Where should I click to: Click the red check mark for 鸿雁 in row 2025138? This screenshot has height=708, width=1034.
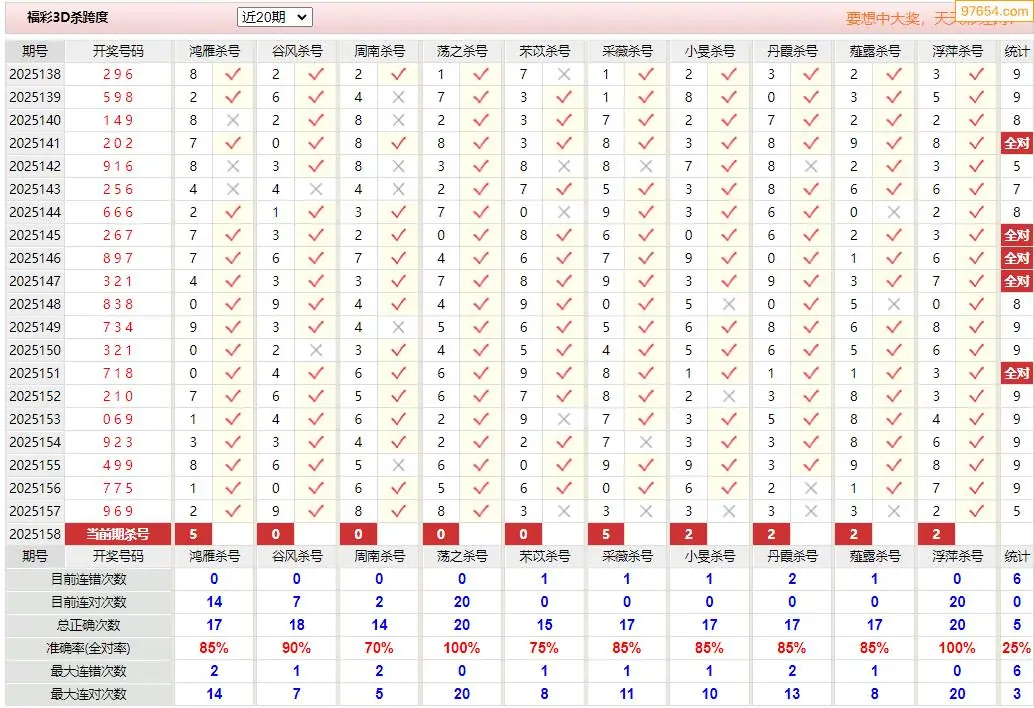(233, 74)
